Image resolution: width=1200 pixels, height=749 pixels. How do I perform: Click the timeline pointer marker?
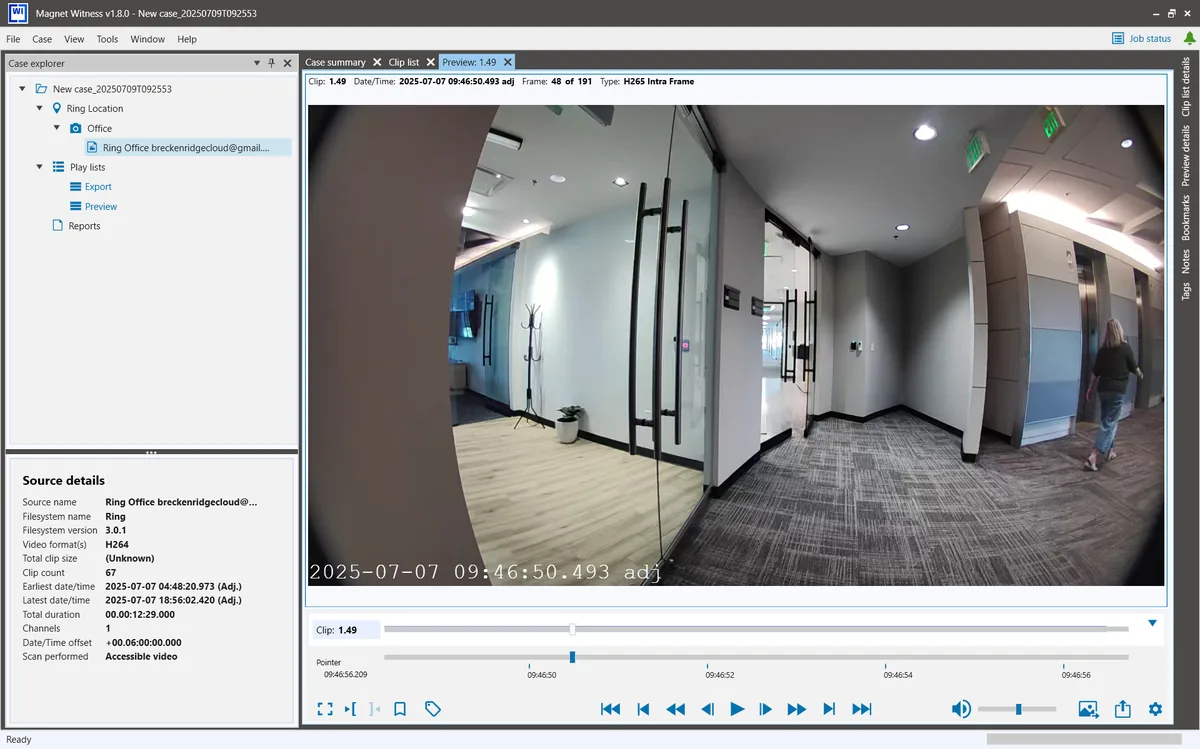click(x=572, y=657)
